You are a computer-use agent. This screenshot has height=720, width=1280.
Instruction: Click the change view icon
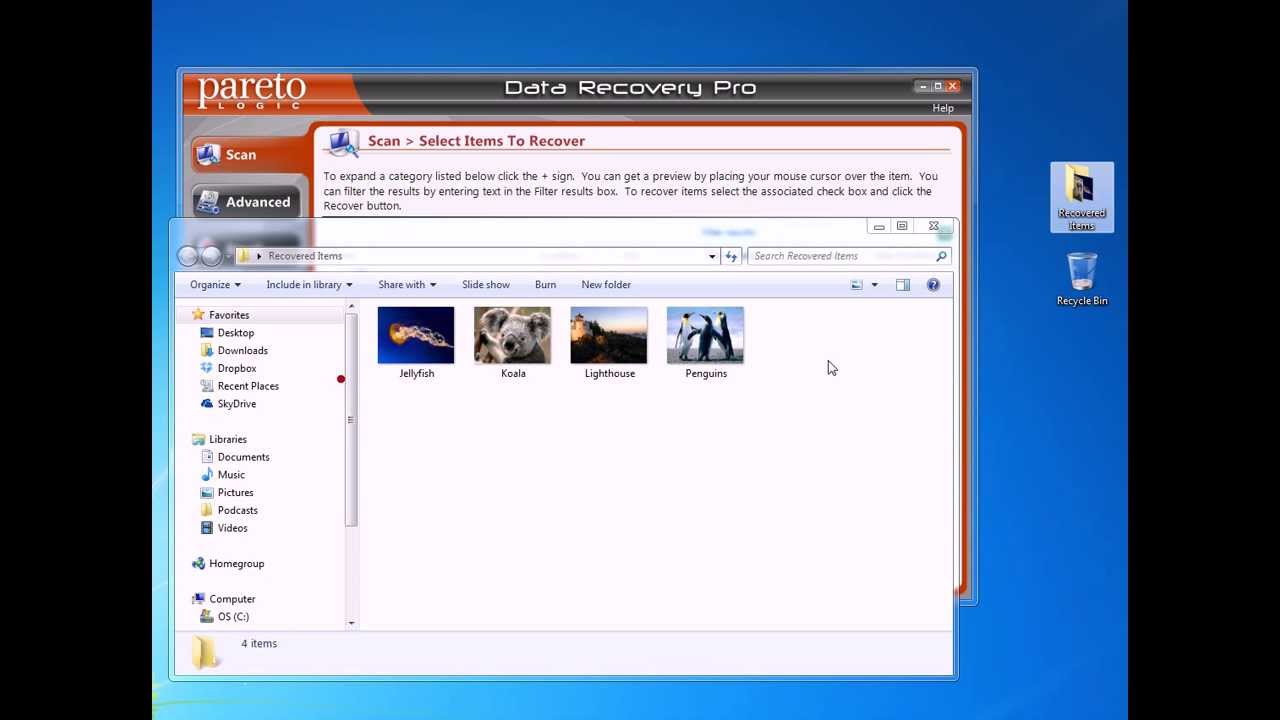point(857,285)
